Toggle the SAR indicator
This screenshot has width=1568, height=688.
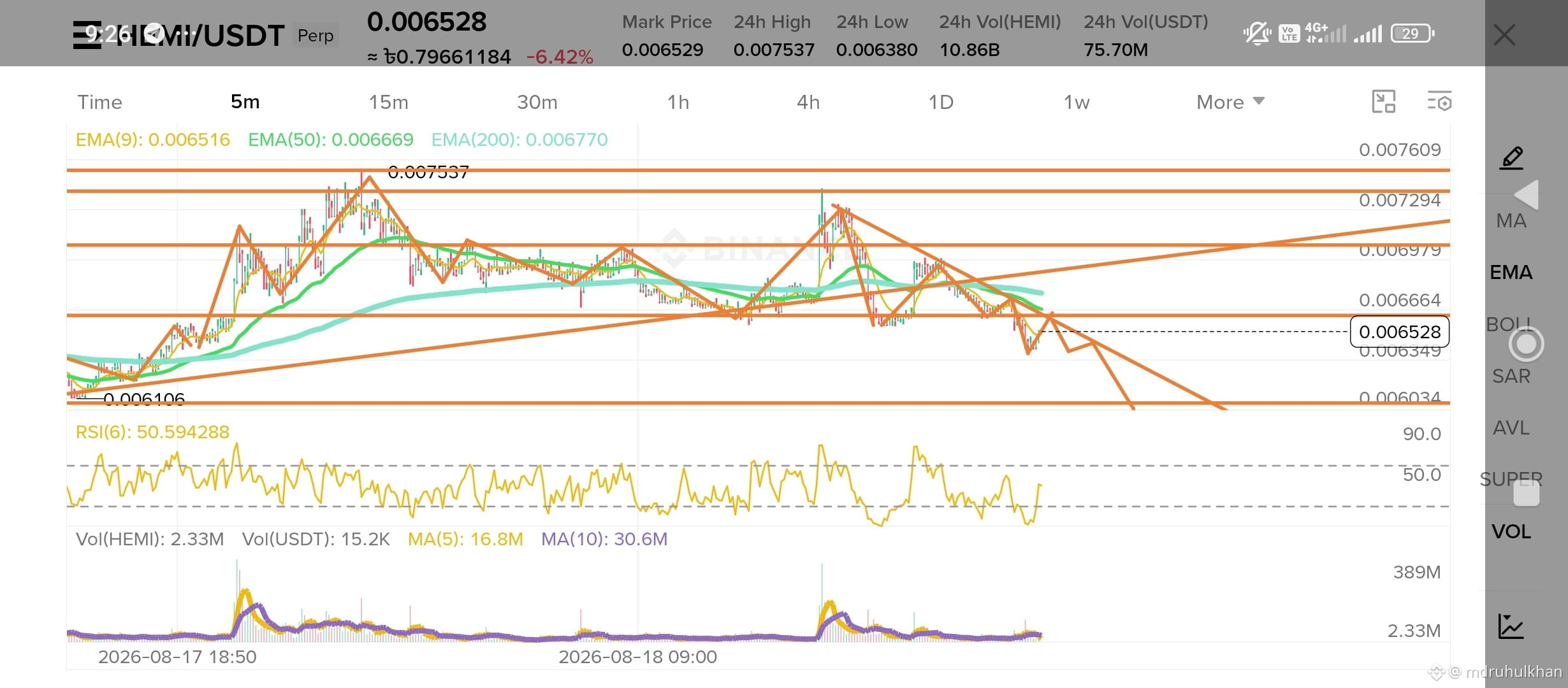[x=1511, y=376]
